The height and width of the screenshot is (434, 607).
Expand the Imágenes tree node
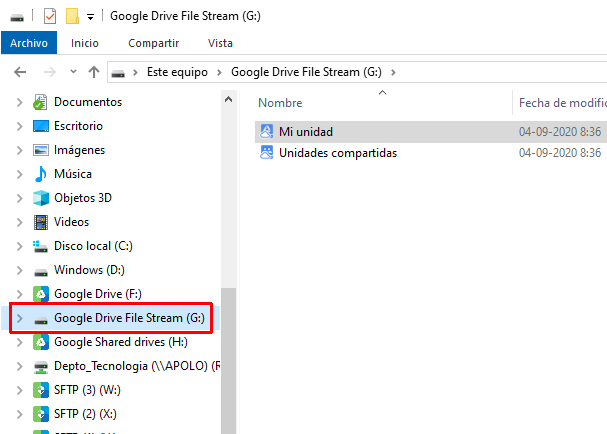[x=20, y=150]
